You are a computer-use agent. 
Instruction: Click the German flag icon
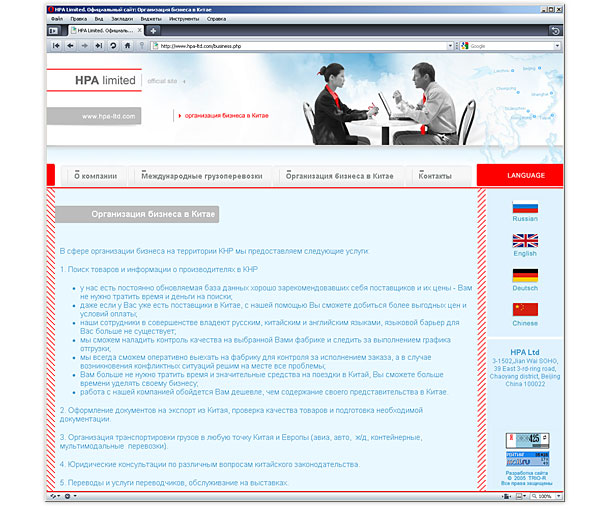525,275
